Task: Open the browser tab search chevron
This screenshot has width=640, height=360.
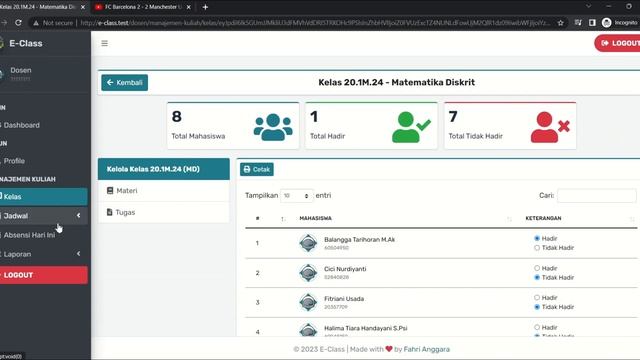Action: (x=588, y=7)
